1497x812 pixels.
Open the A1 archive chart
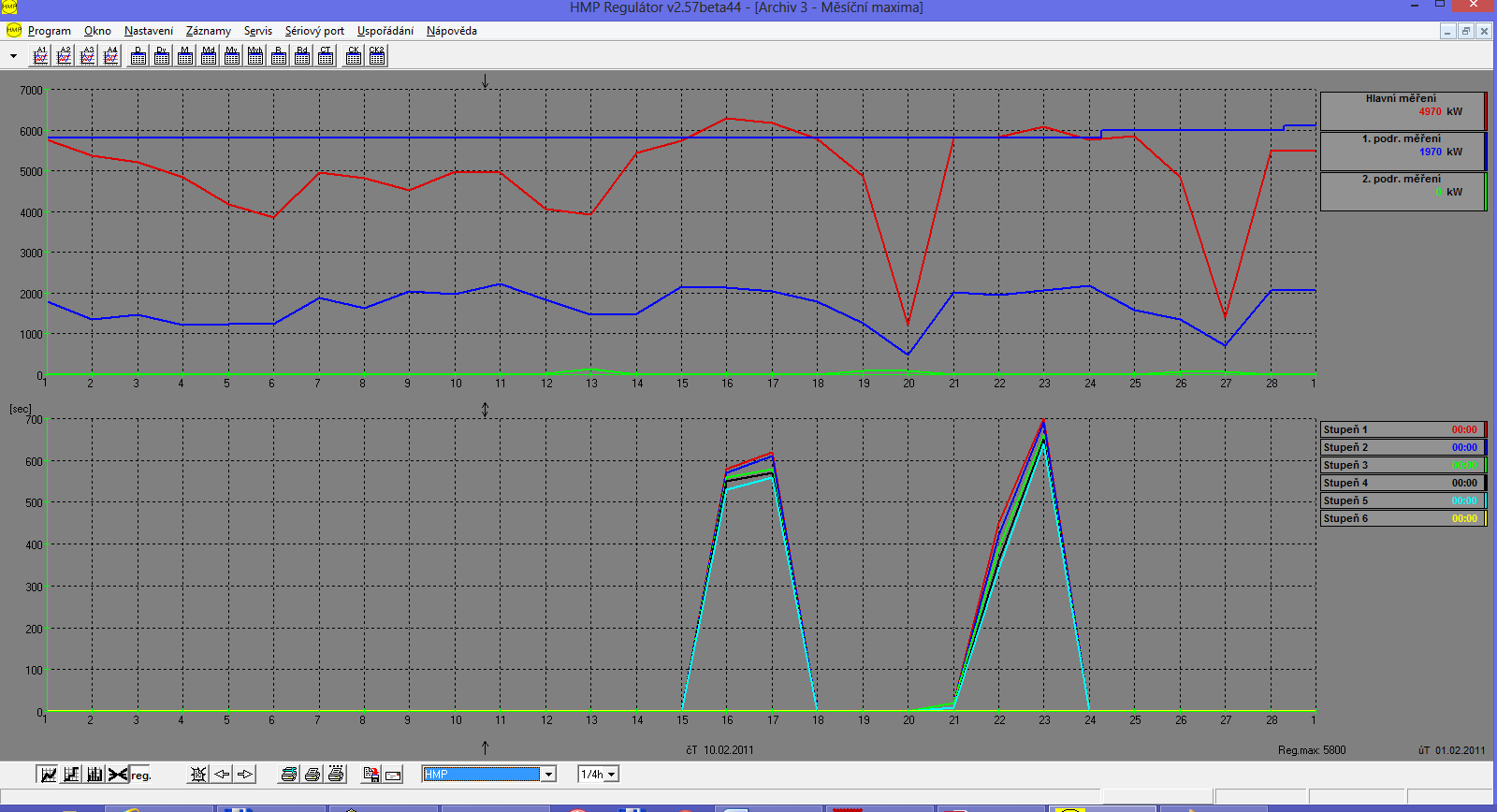[41, 56]
